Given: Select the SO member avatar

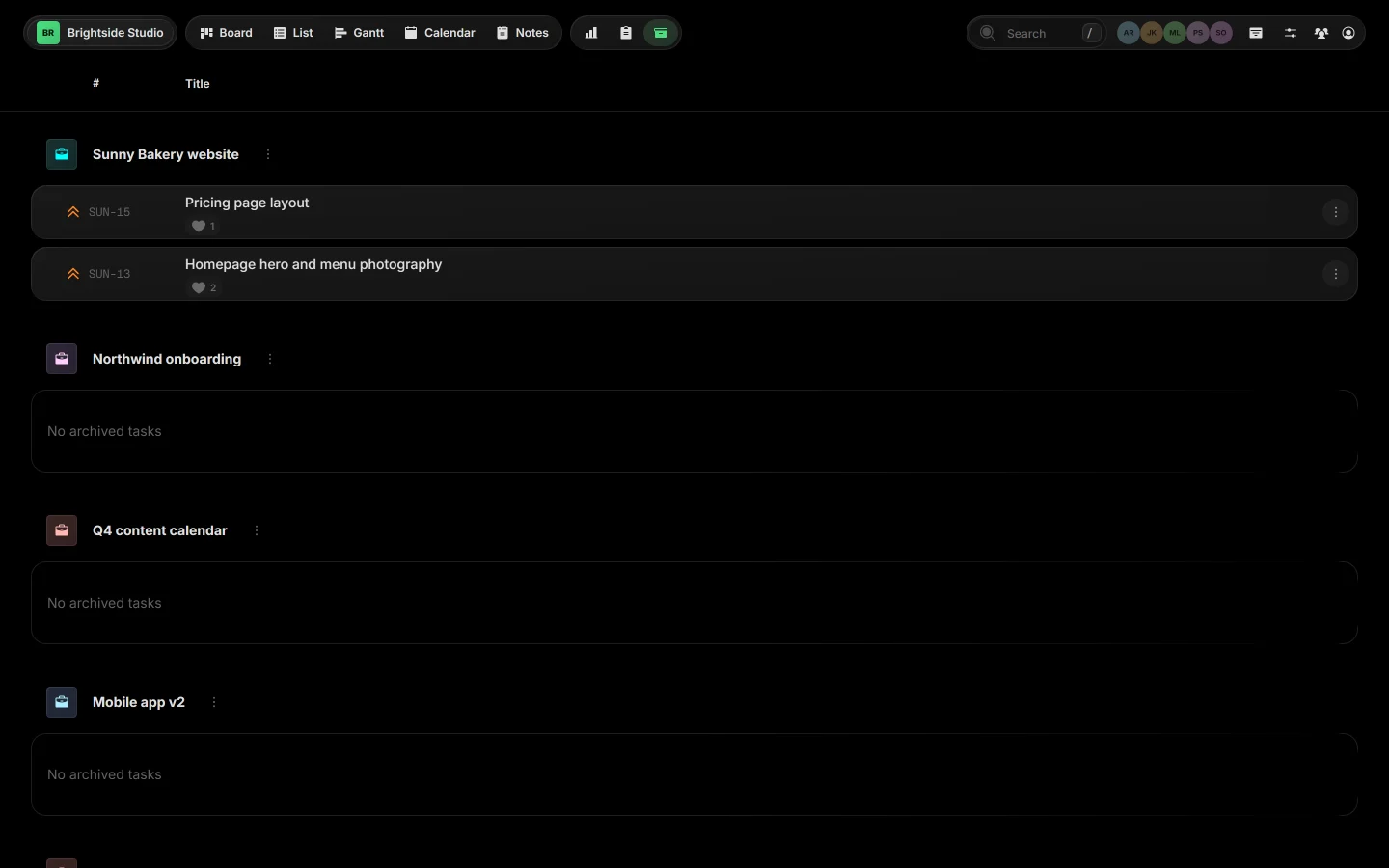Looking at the screenshot, I should pyautogui.click(x=1221, y=33).
